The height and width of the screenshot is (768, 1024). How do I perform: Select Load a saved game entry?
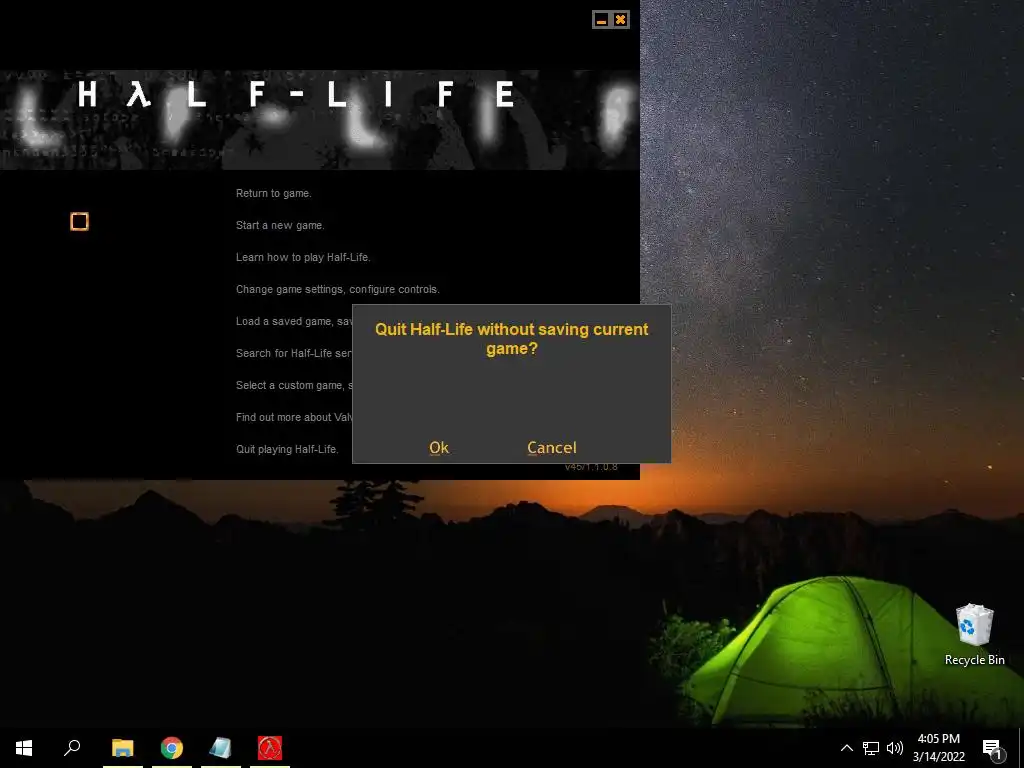294,321
